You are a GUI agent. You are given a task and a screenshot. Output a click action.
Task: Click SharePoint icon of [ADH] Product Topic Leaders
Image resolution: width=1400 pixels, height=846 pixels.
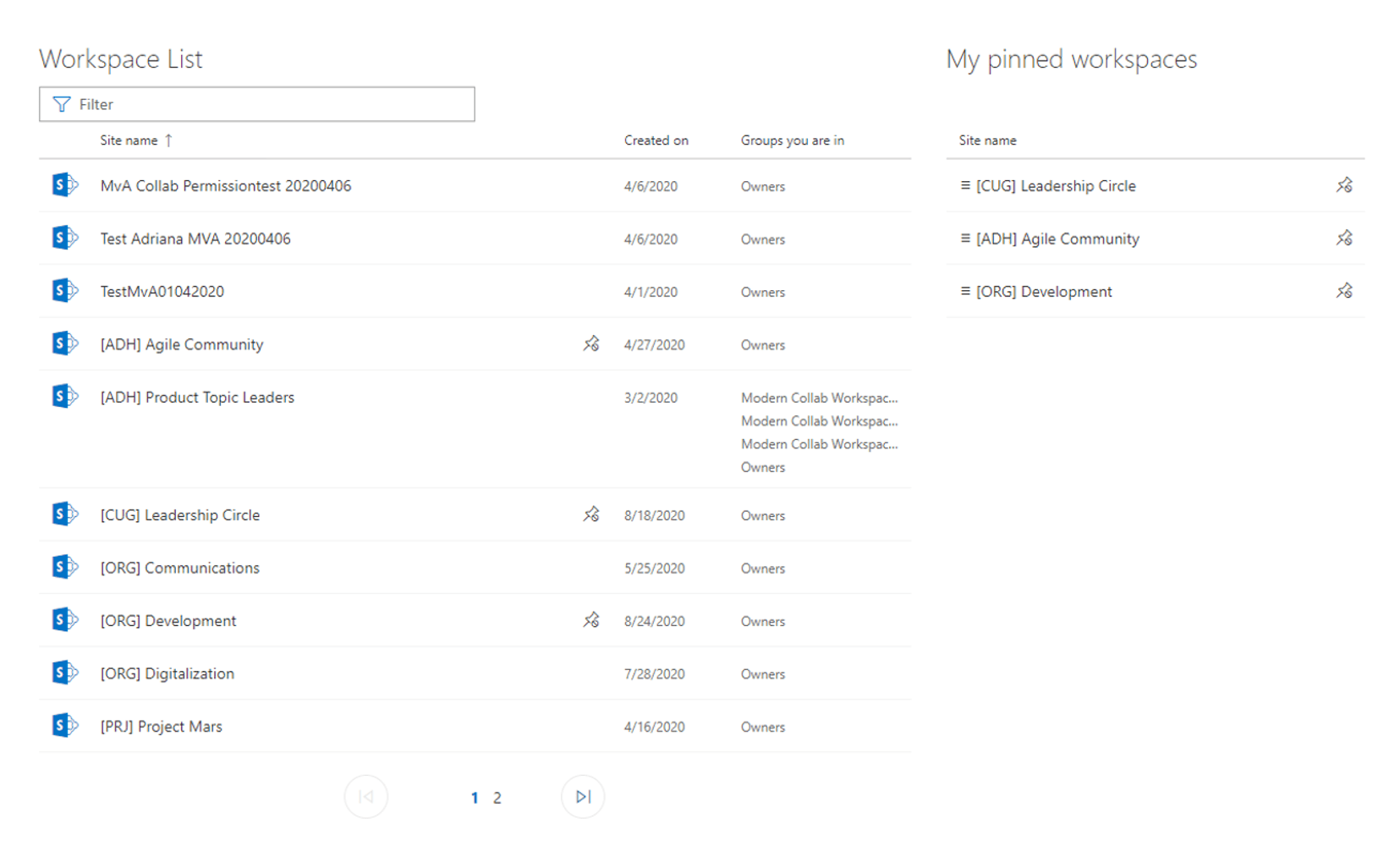coord(65,396)
